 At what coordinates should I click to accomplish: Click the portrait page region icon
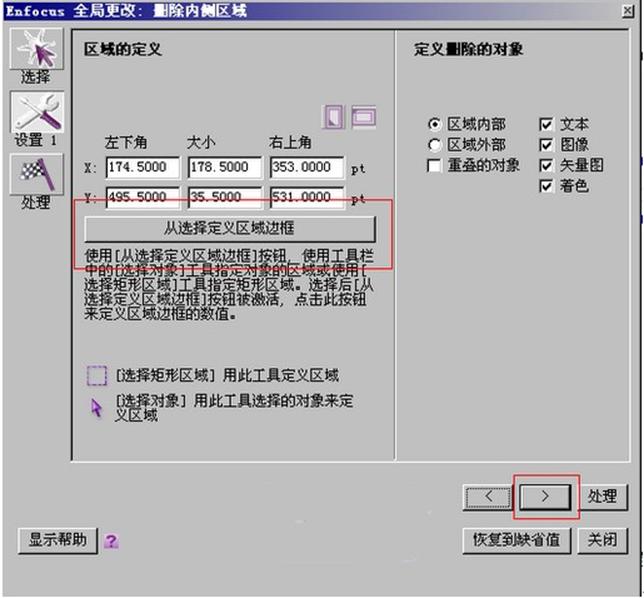[x=333, y=117]
